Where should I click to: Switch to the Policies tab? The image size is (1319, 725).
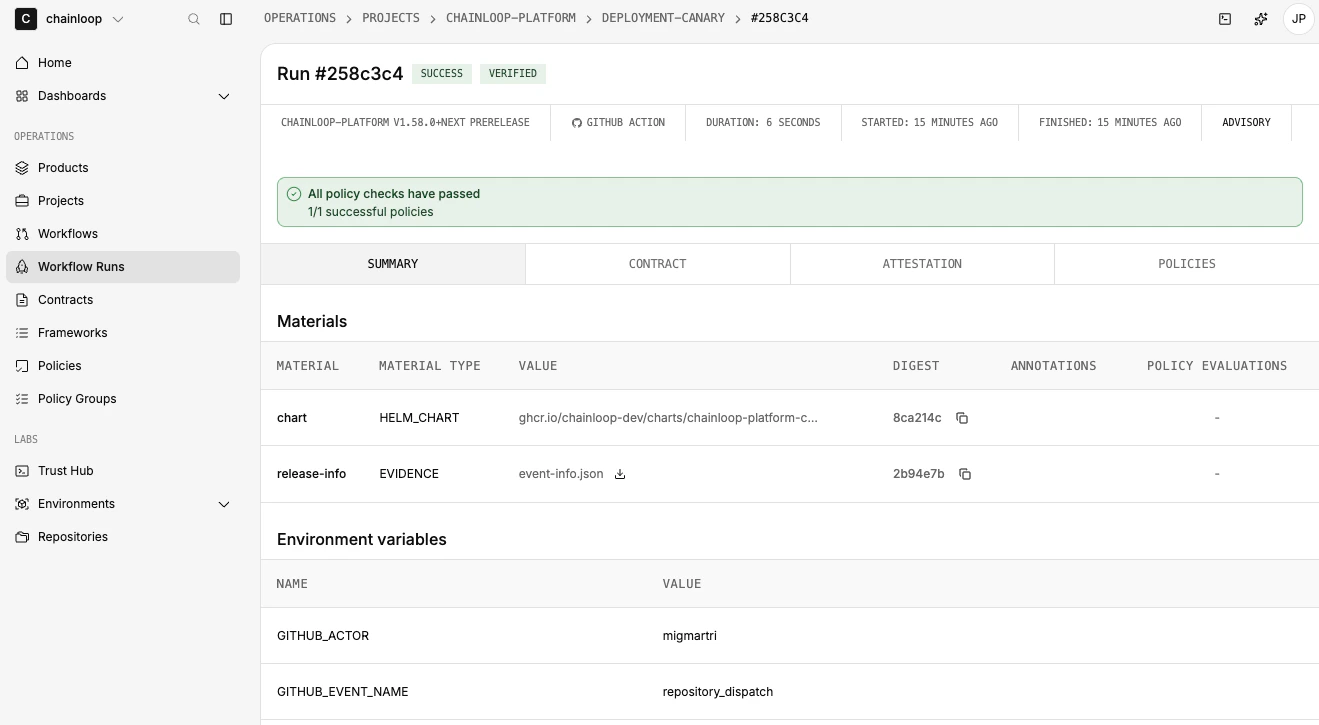coord(1187,264)
